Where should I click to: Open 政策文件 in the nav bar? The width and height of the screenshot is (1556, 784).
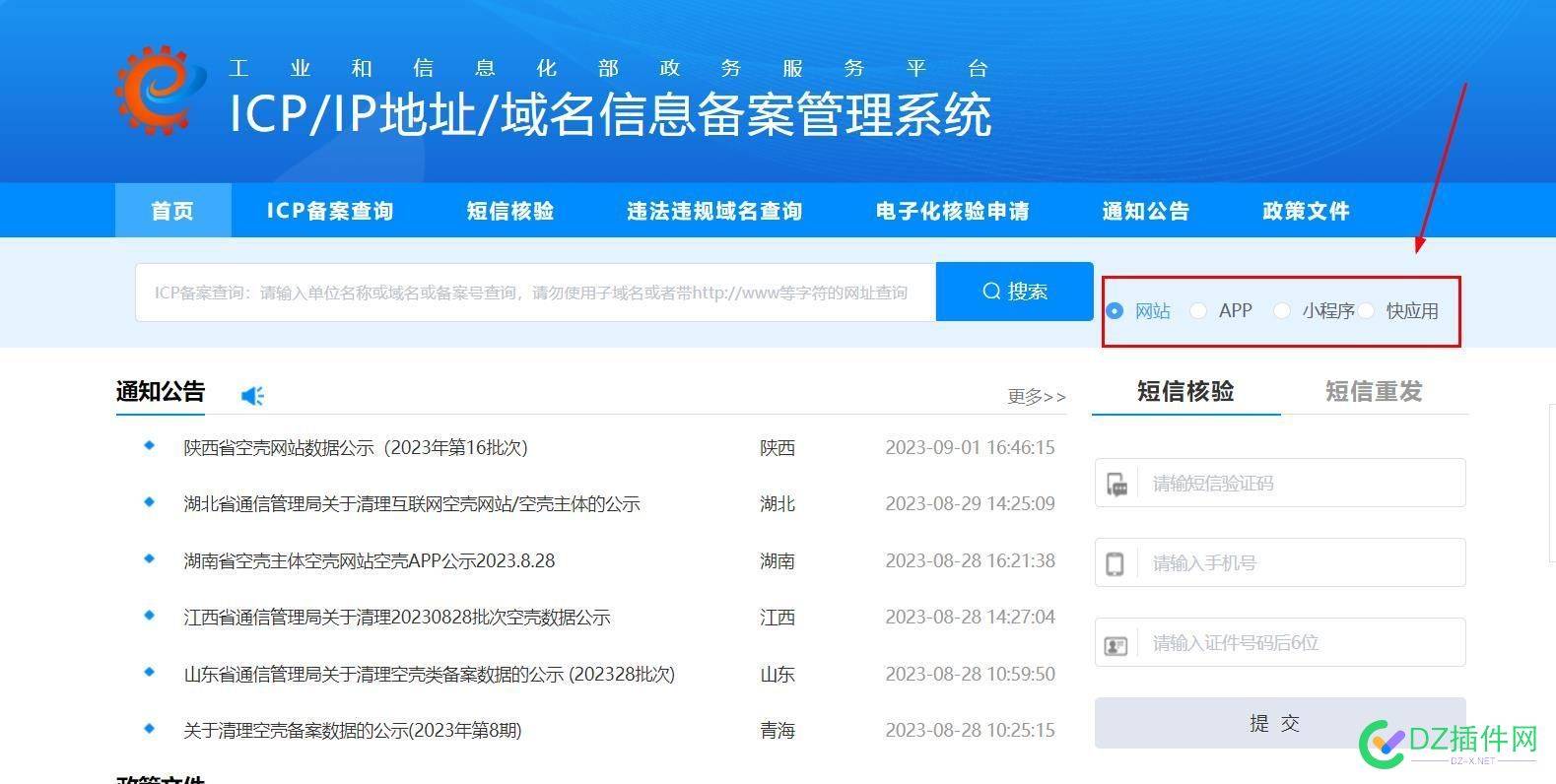tap(1307, 211)
